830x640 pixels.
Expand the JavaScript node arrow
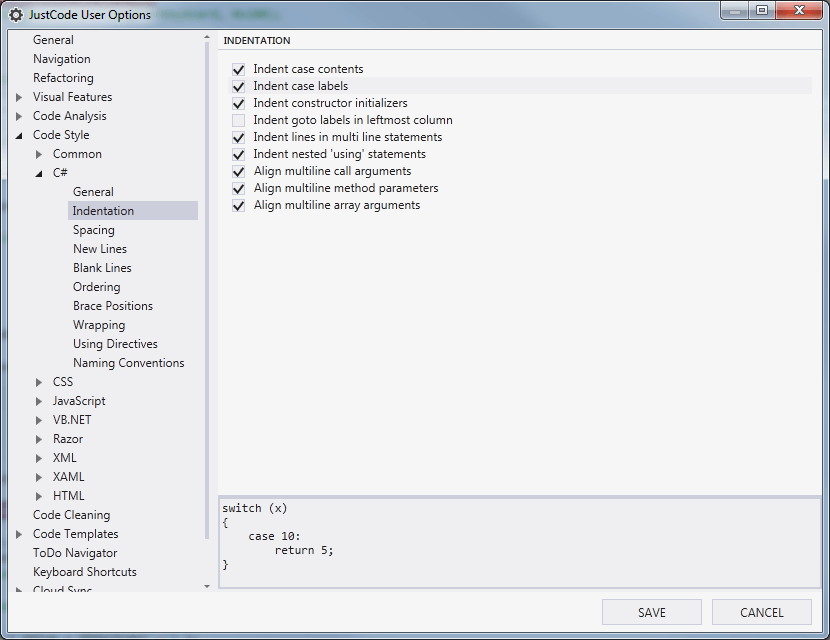pyautogui.click(x=39, y=401)
